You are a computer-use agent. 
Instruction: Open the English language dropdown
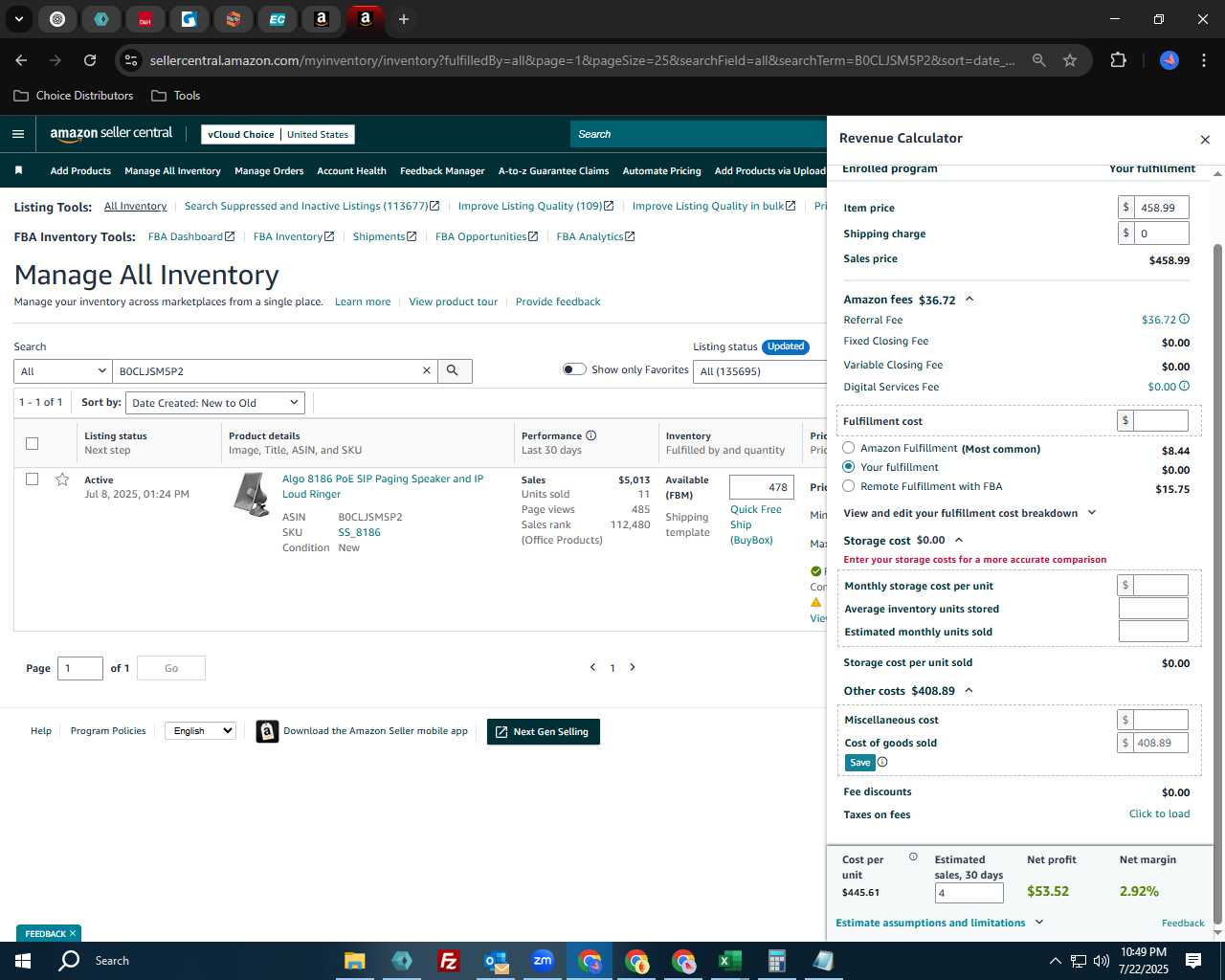200,730
